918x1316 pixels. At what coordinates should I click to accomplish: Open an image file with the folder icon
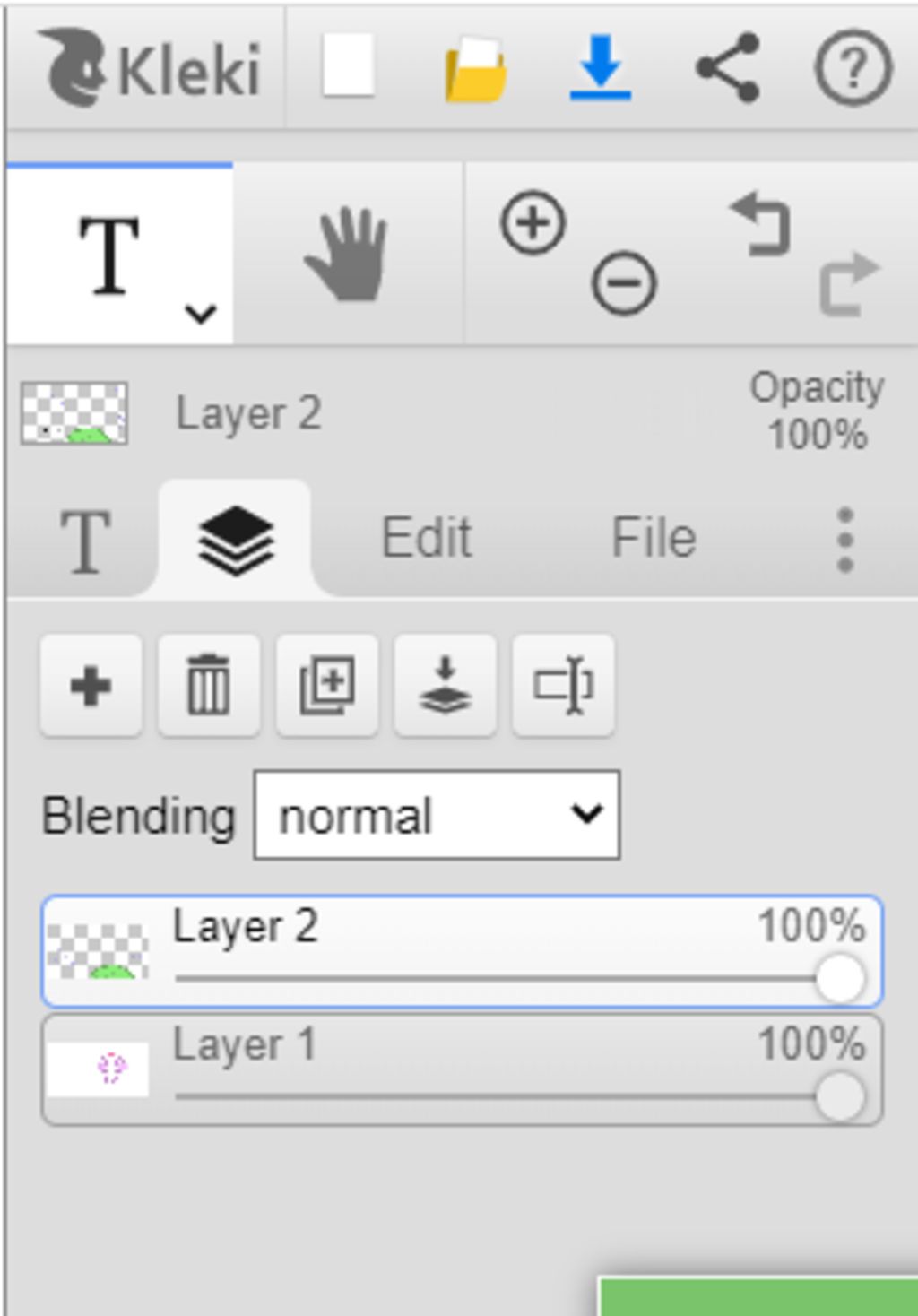click(475, 68)
